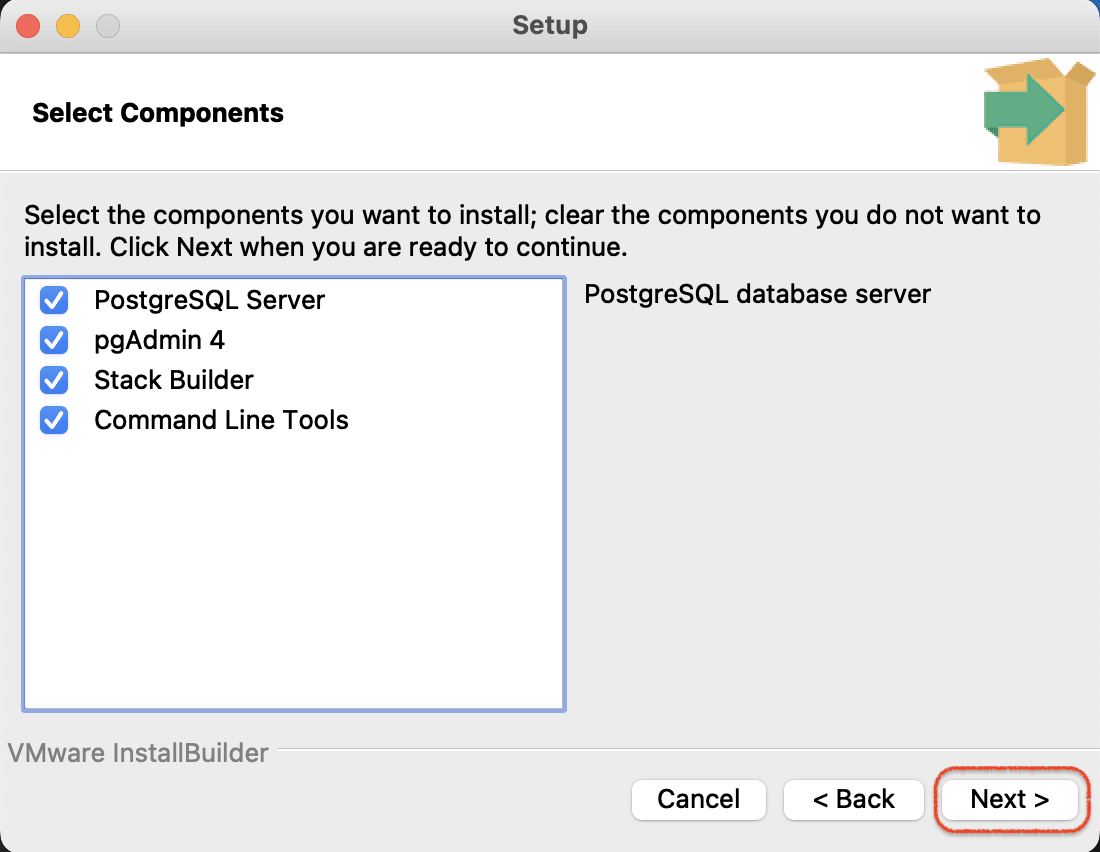This screenshot has height=852, width=1100.
Task: Click the installer box icon with green arrow
Action: coord(1039,112)
